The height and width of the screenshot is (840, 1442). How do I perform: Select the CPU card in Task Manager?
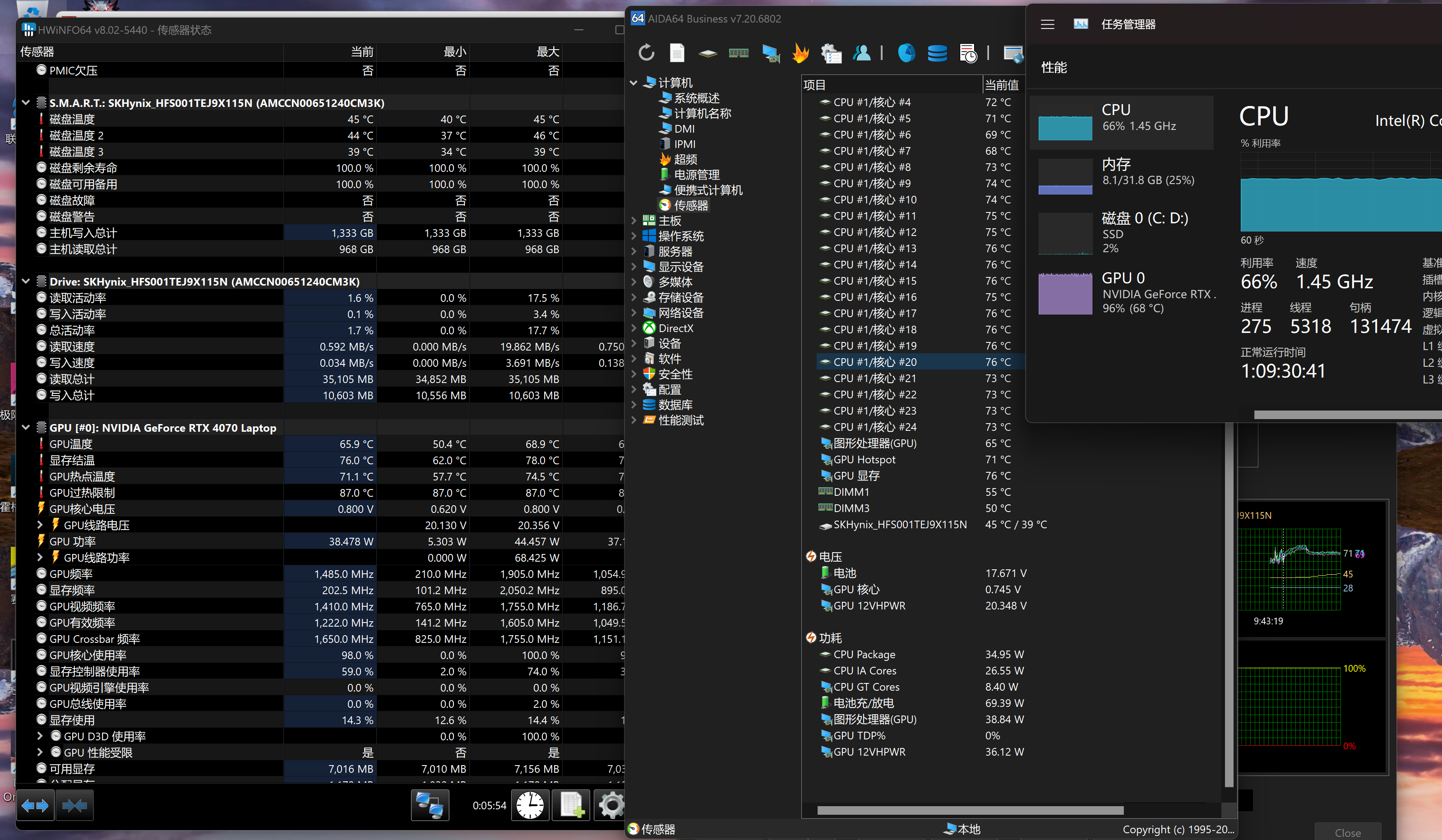[1121, 122]
